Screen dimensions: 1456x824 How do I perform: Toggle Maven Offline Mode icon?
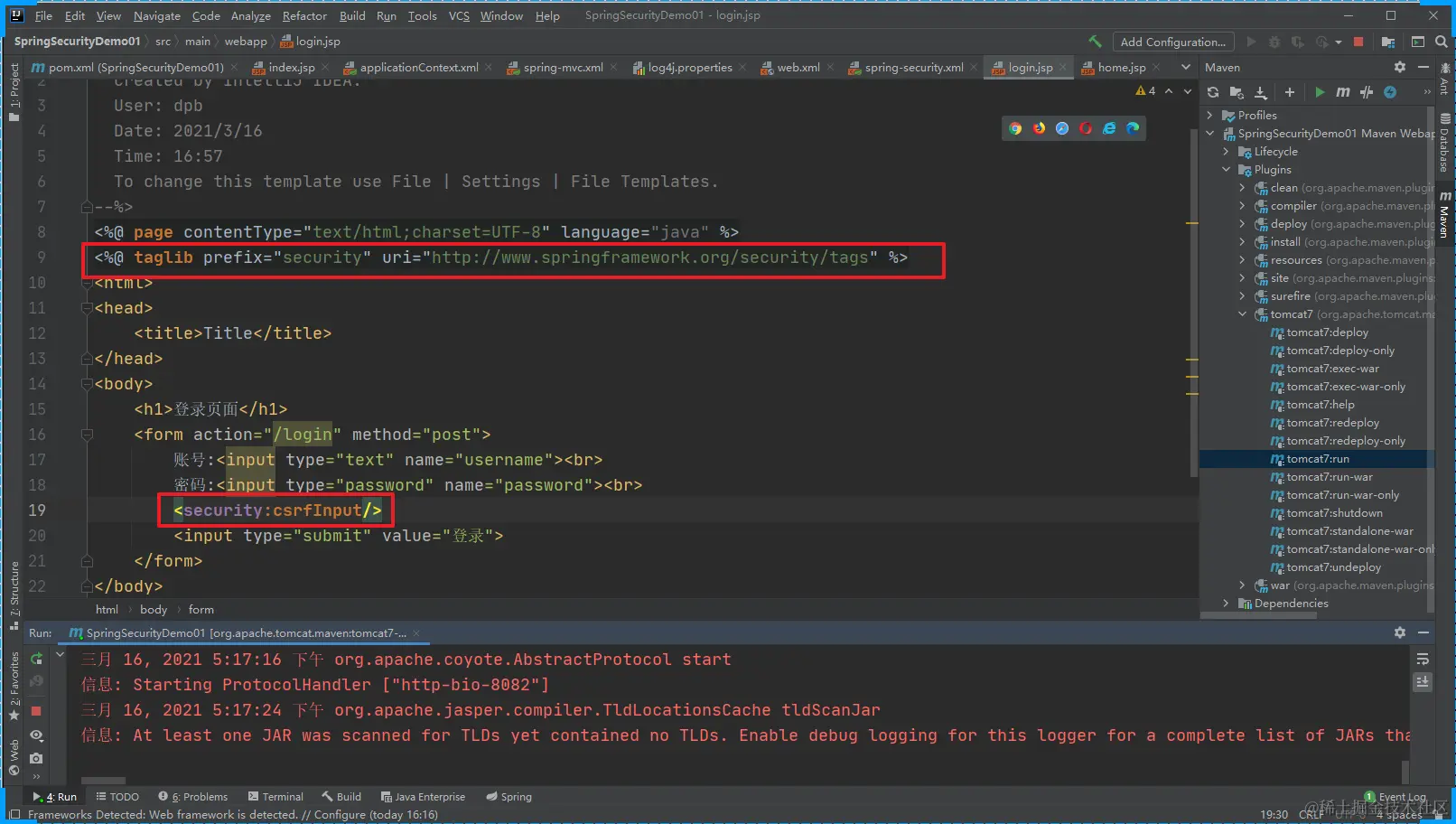(x=1390, y=92)
